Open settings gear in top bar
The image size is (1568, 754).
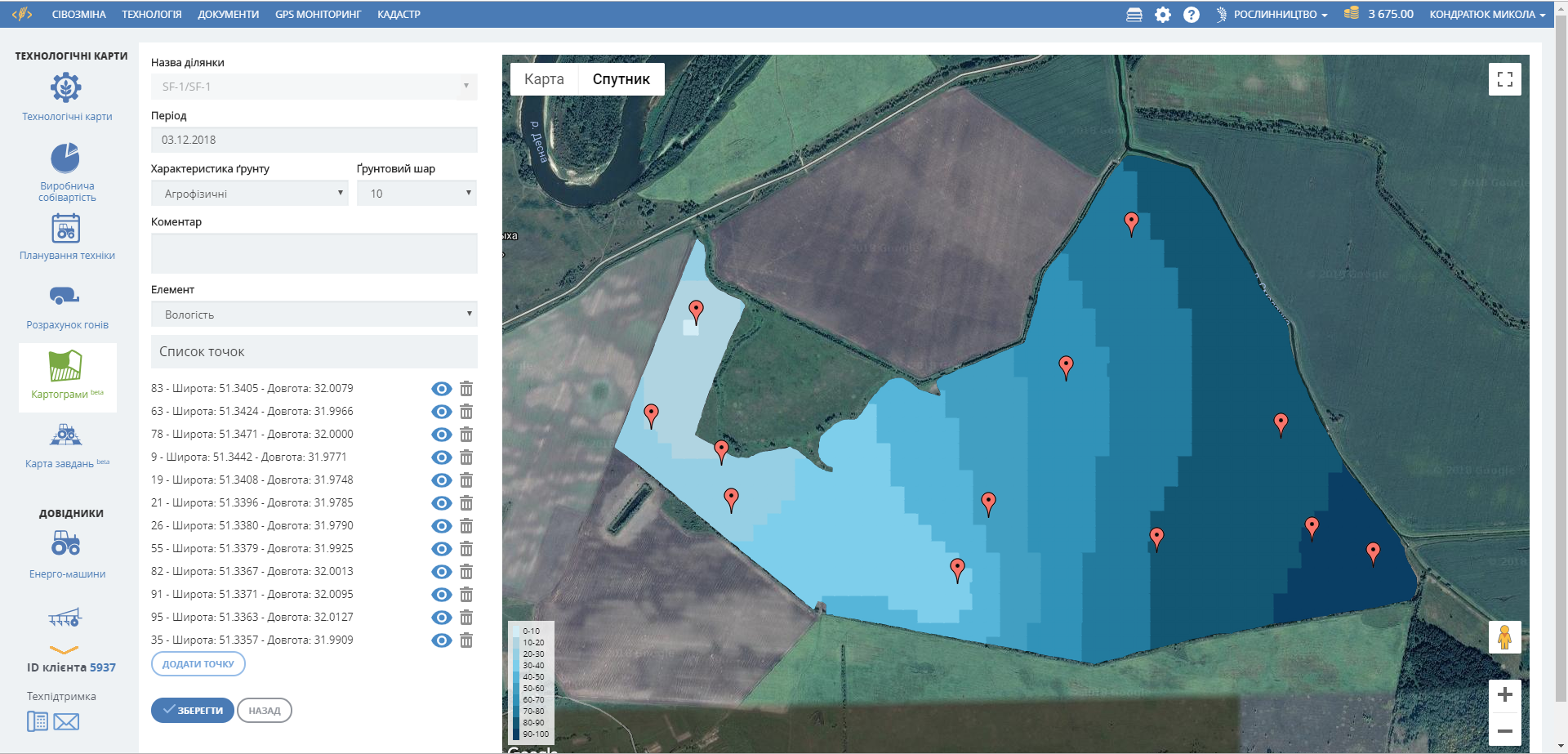coord(1163,15)
